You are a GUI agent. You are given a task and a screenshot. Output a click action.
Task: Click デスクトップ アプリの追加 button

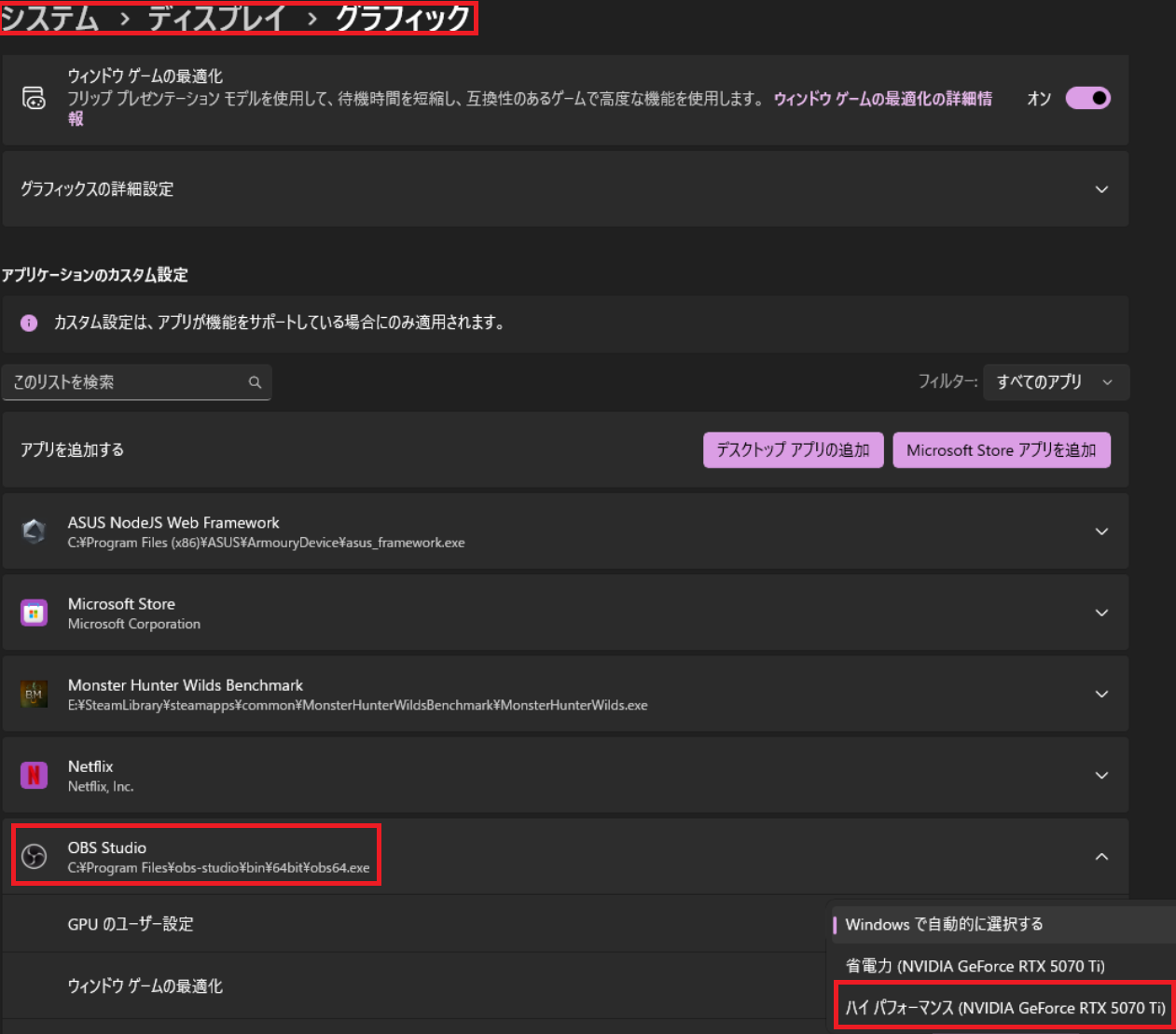click(793, 450)
